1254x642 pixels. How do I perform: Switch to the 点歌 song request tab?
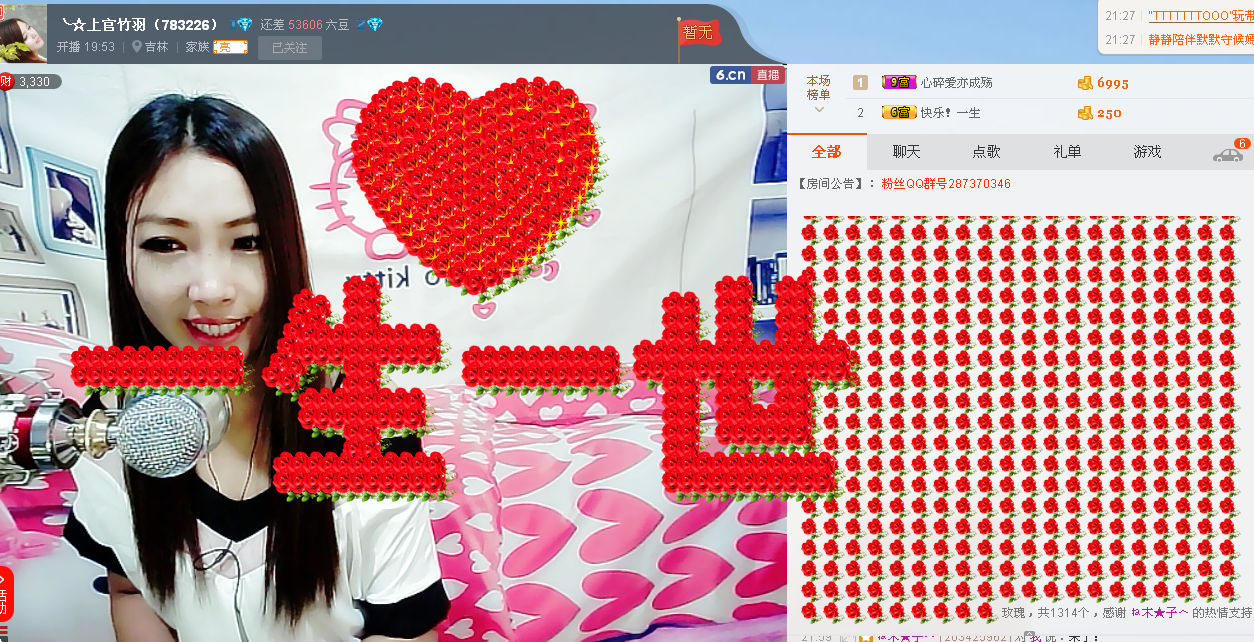coord(986,151)
